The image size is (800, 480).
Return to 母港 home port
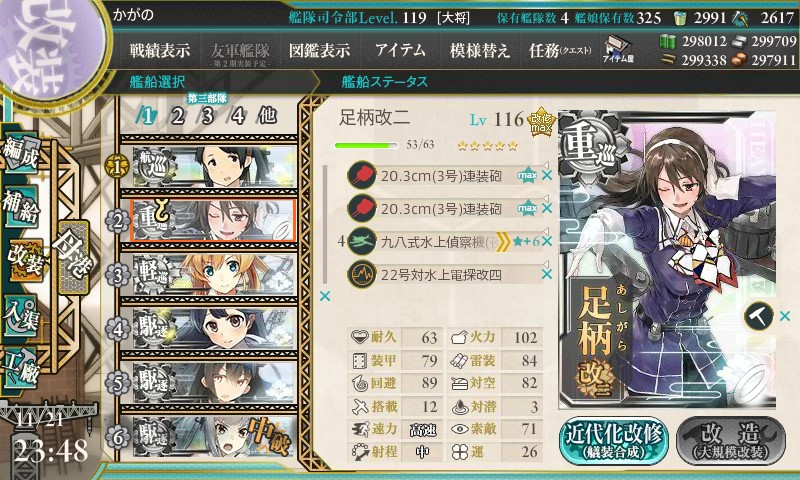point(73,257)
